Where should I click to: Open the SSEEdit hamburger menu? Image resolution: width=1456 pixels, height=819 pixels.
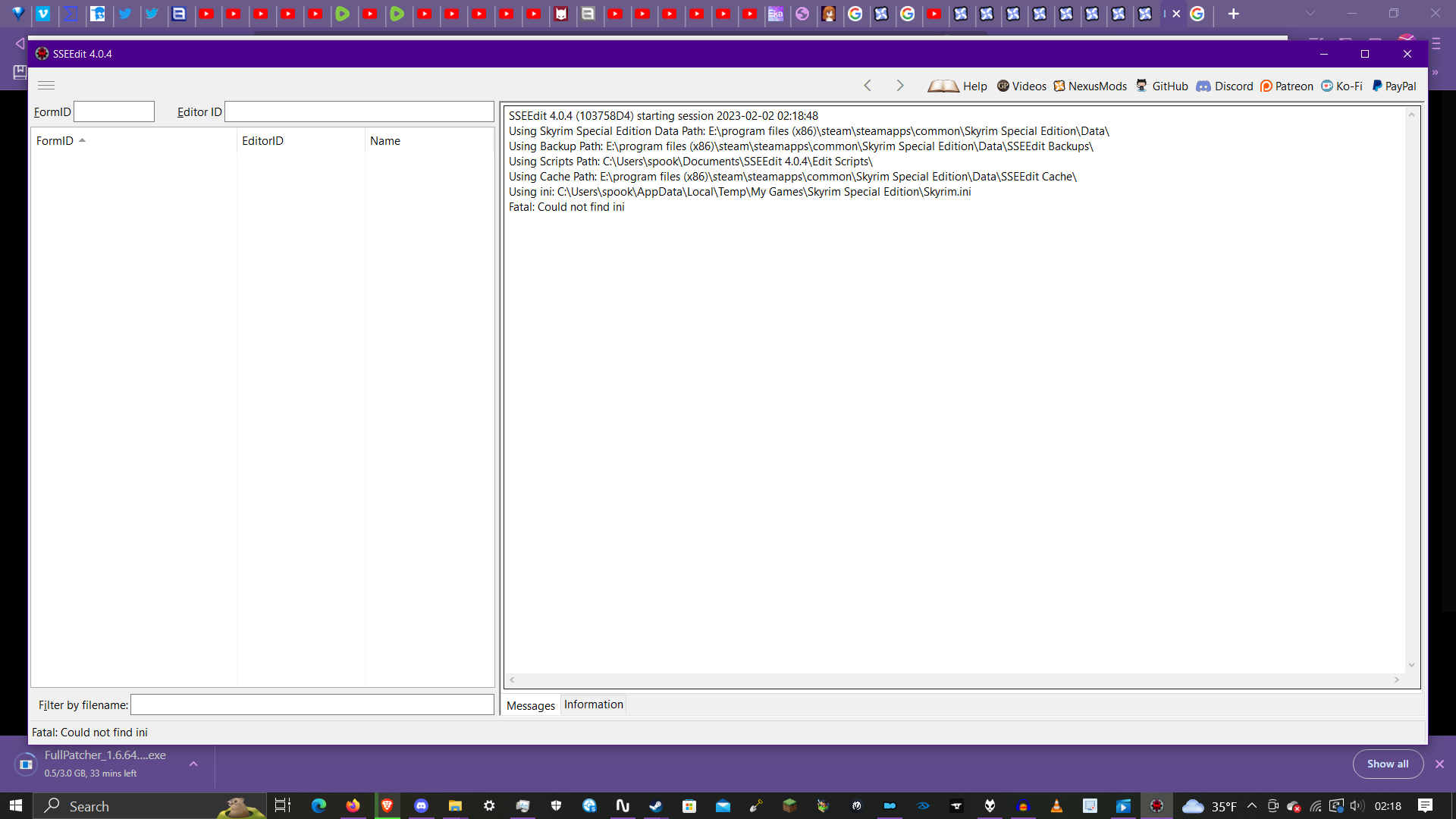[x=46, y=85]
